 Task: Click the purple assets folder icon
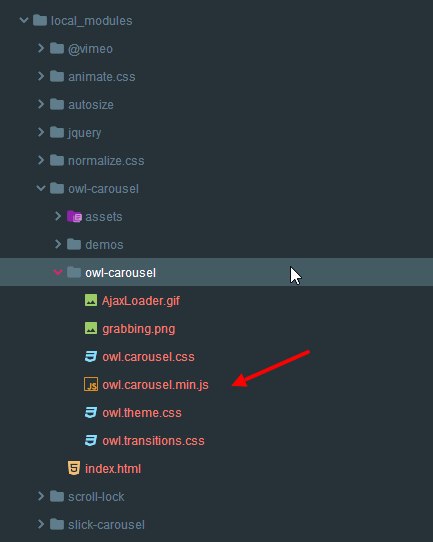pyautogui.click(x=74, y=216)
